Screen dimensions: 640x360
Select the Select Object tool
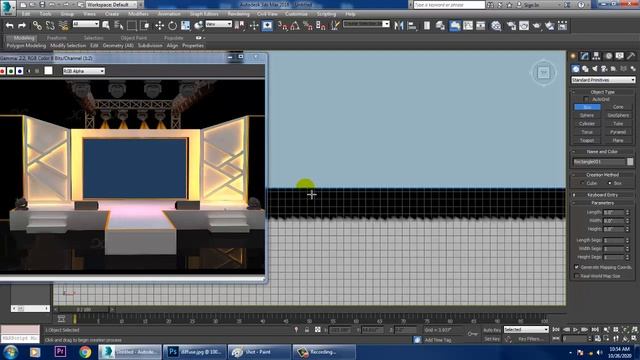(106, 26)
